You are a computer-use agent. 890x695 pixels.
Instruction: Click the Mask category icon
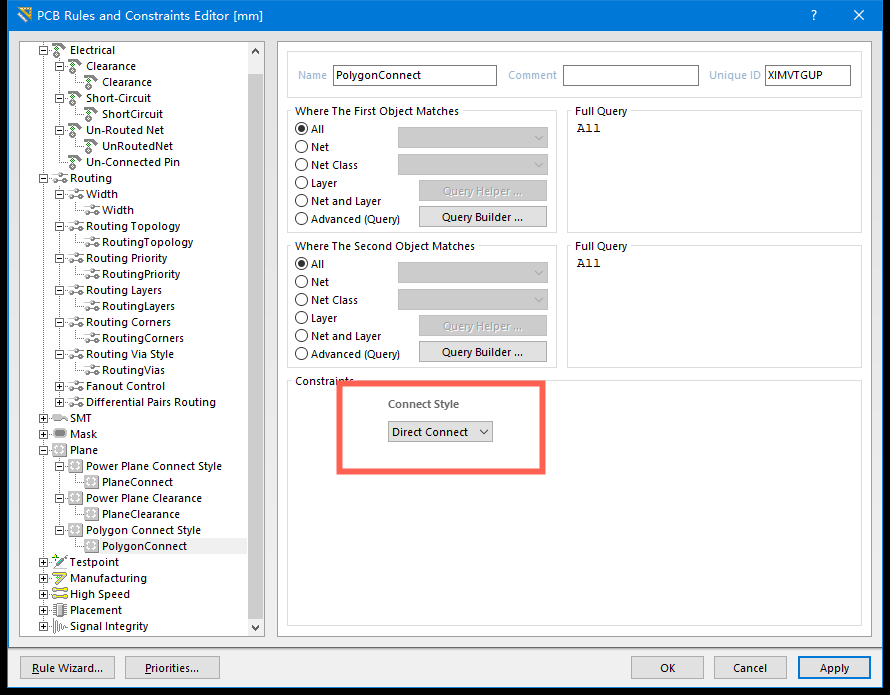(x=59, y=434)
